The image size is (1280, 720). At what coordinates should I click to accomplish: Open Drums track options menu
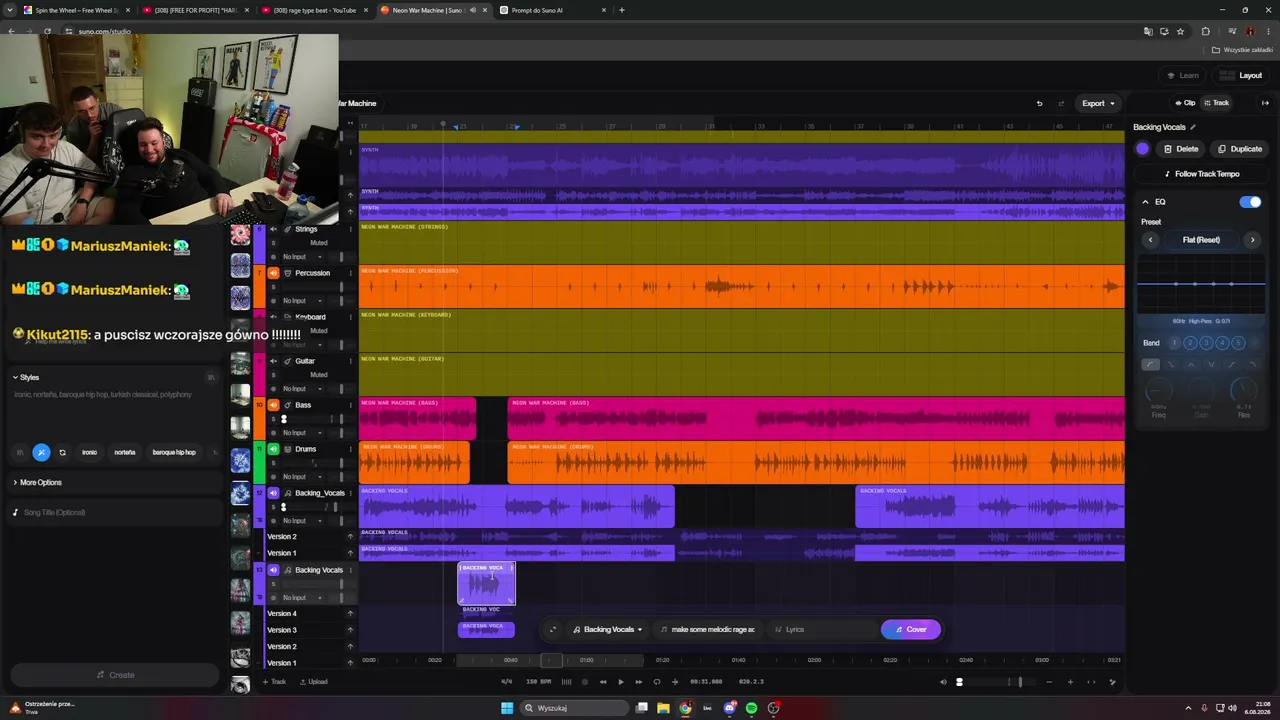point(351,449)
